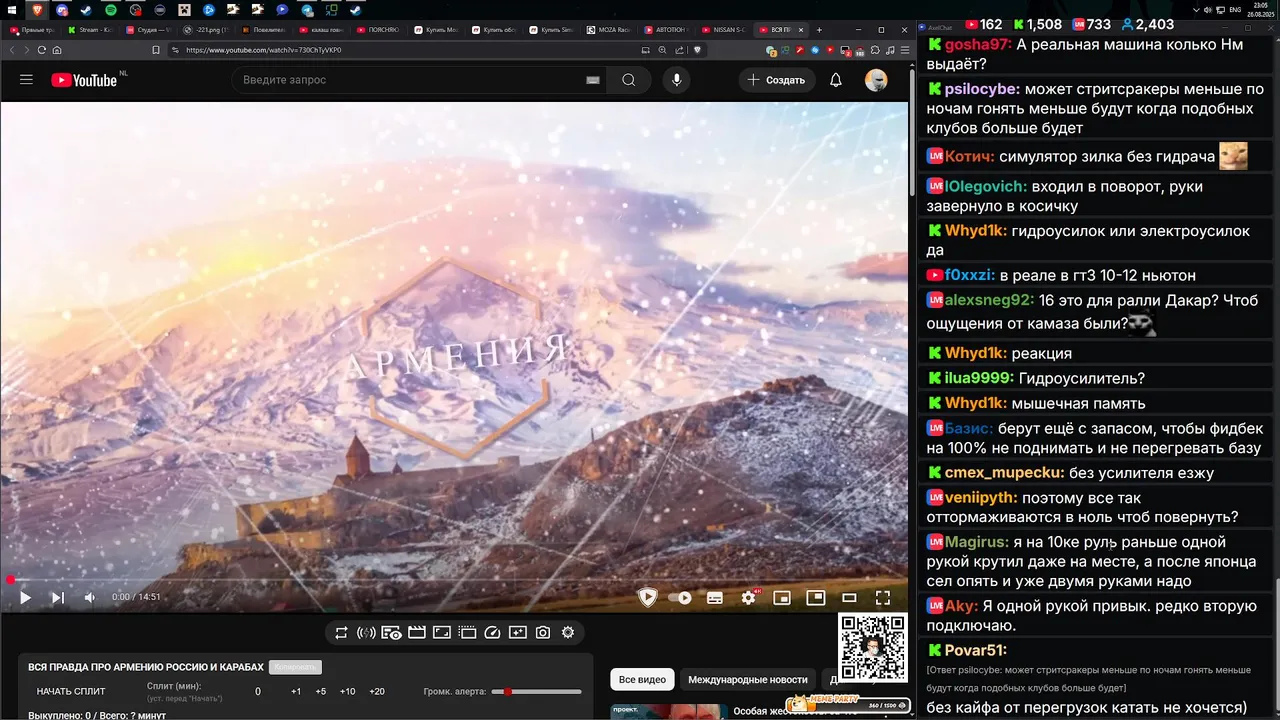Screen dimensions: 1280x720
Task: Open Brave shields icon in address bar
Action: click(x=697, y=50)
